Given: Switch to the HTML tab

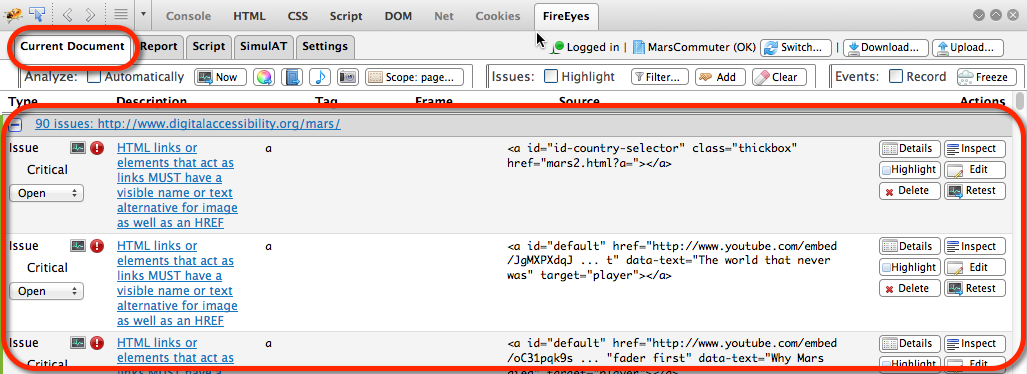Looking at the screenshot, I should point(249,16).
